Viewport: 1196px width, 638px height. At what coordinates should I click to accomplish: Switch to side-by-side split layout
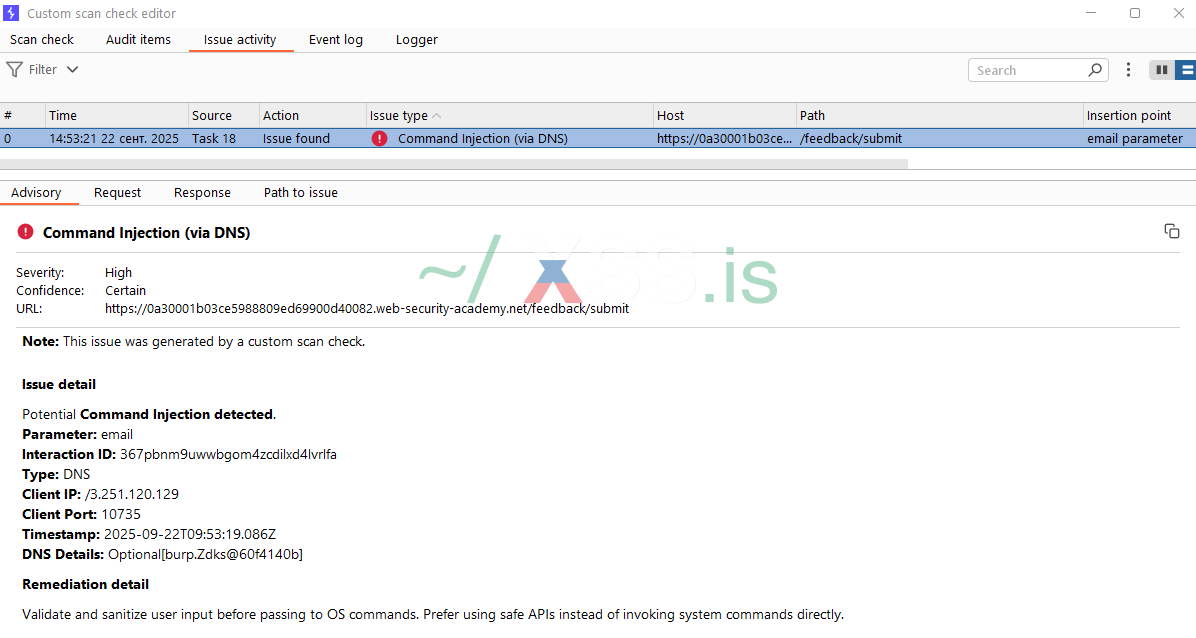click(x=1162, y=69)
